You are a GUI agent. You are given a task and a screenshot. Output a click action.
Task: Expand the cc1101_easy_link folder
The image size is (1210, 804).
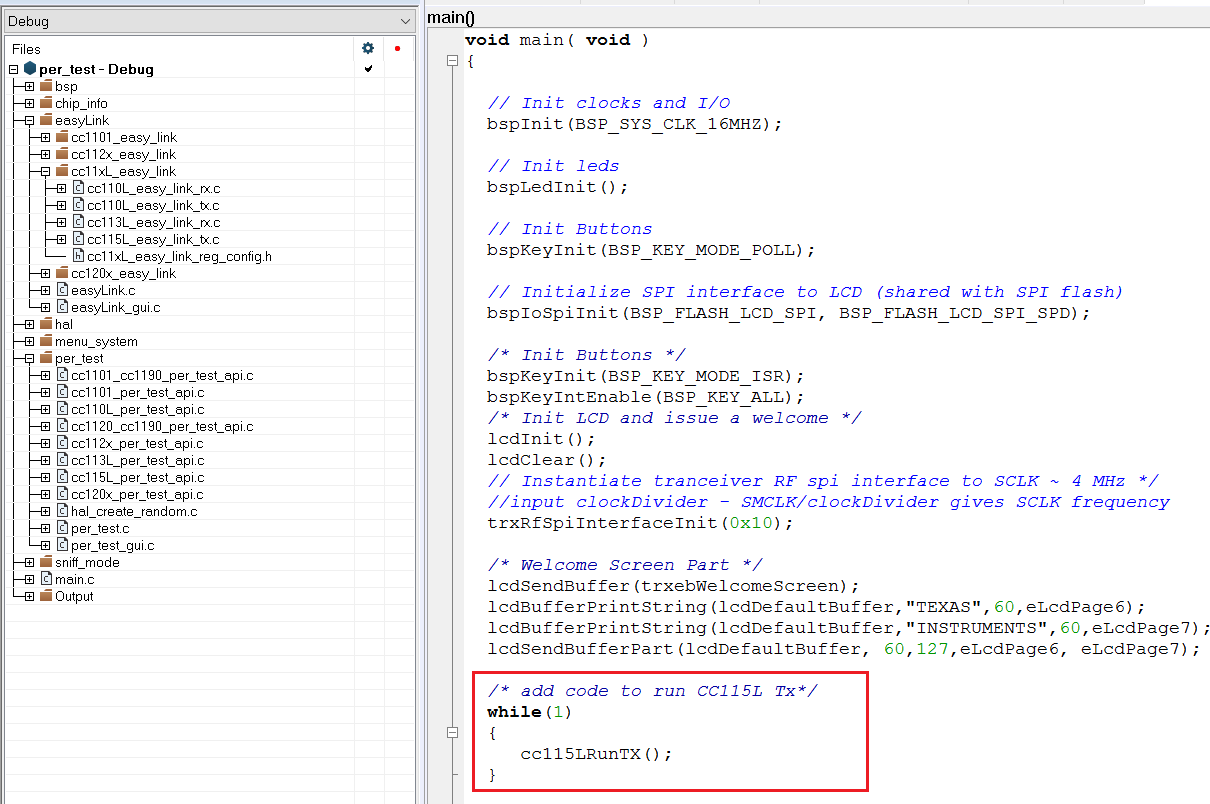tap(46, 137)
